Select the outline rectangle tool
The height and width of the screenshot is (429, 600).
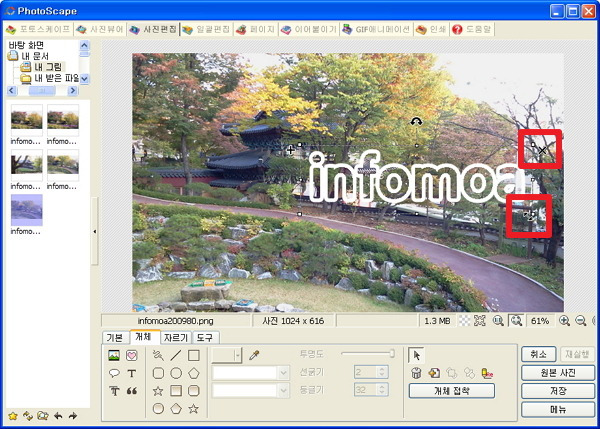(x=194, y=355)
